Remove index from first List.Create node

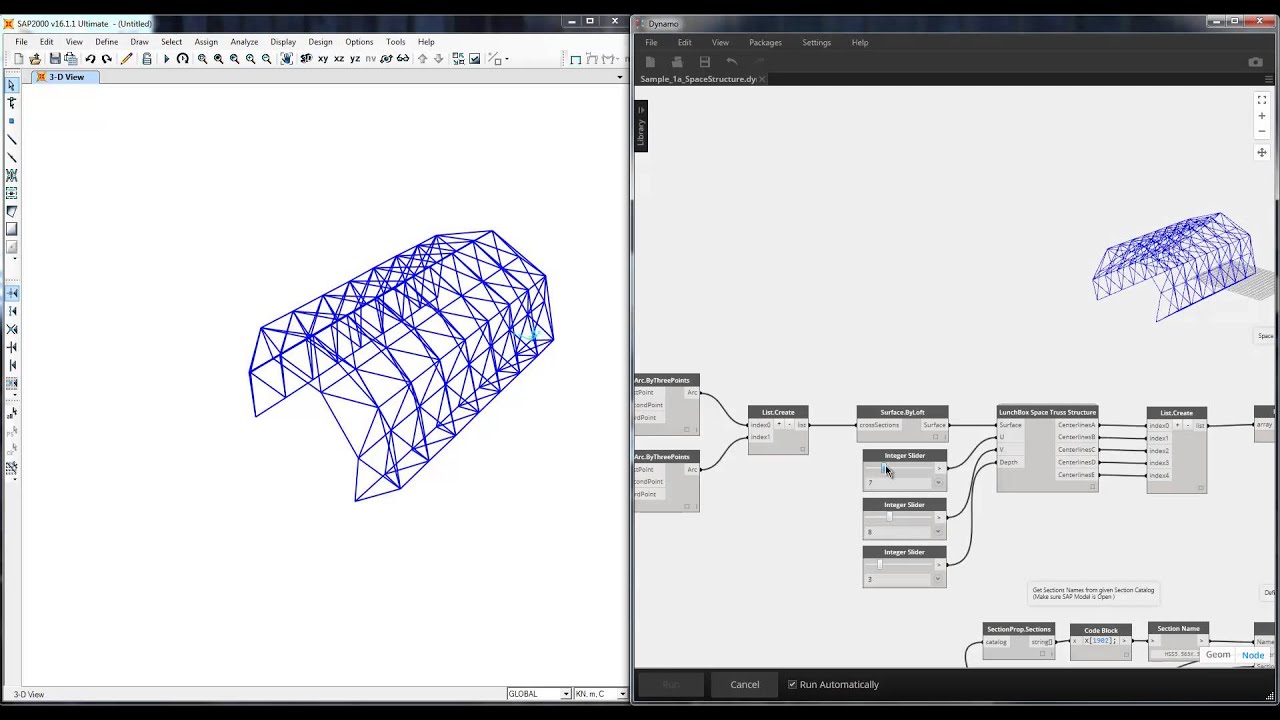point(789,425)
